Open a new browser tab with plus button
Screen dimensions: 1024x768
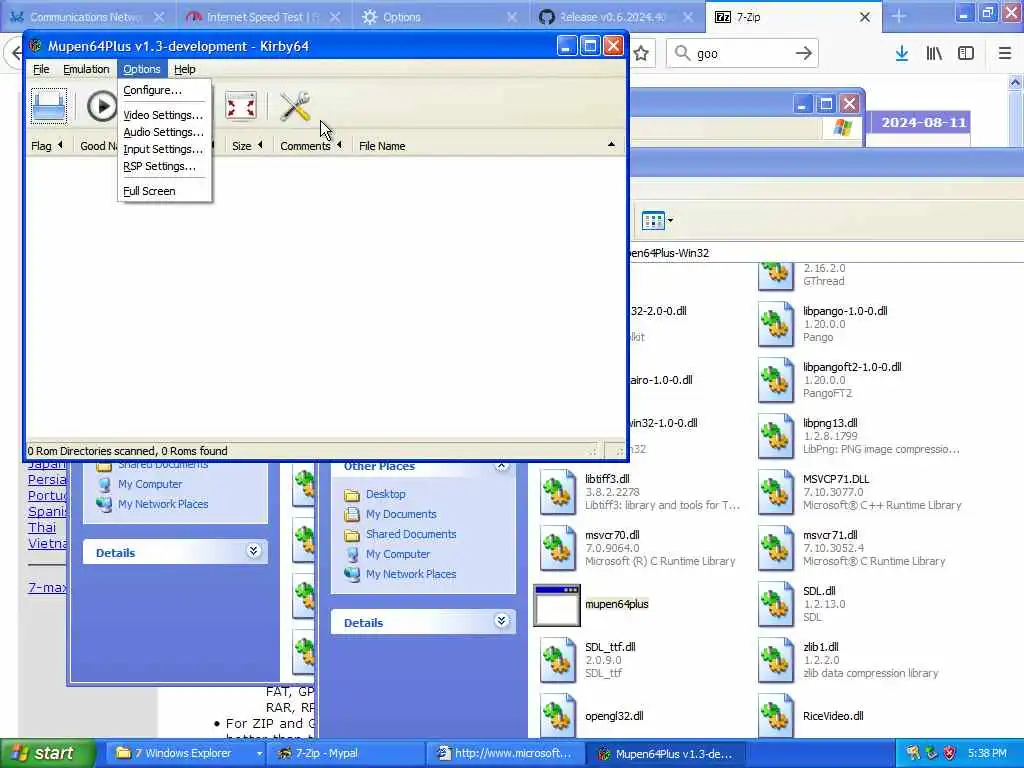point(899,16)
